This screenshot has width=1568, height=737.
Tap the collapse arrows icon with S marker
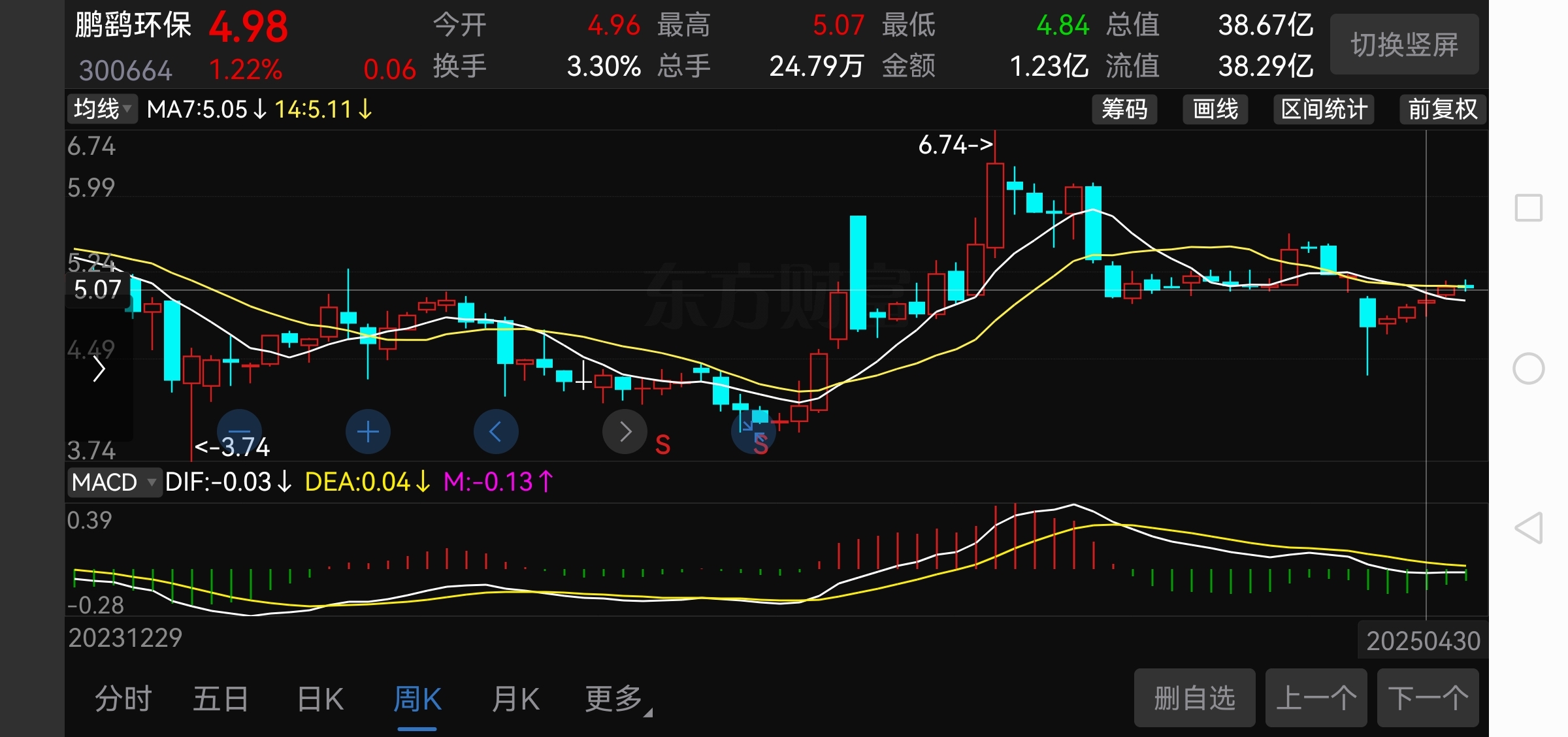753,431
